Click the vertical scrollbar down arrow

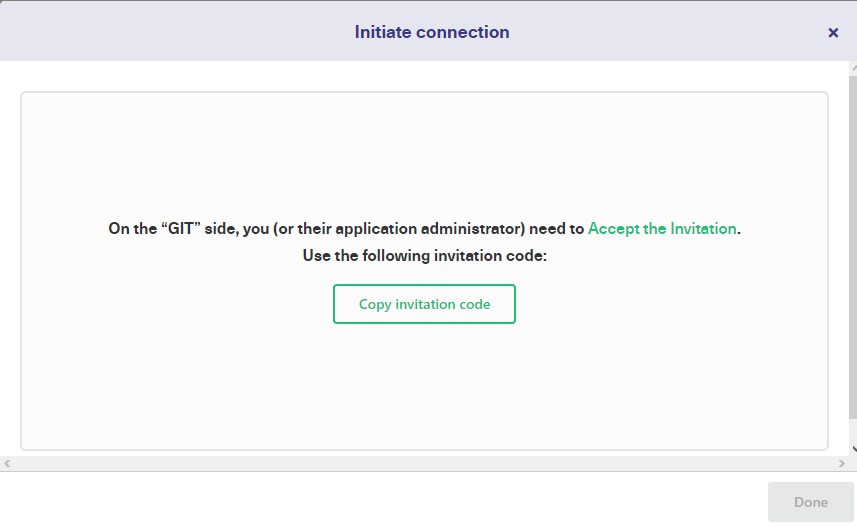(x=854, y=449)
